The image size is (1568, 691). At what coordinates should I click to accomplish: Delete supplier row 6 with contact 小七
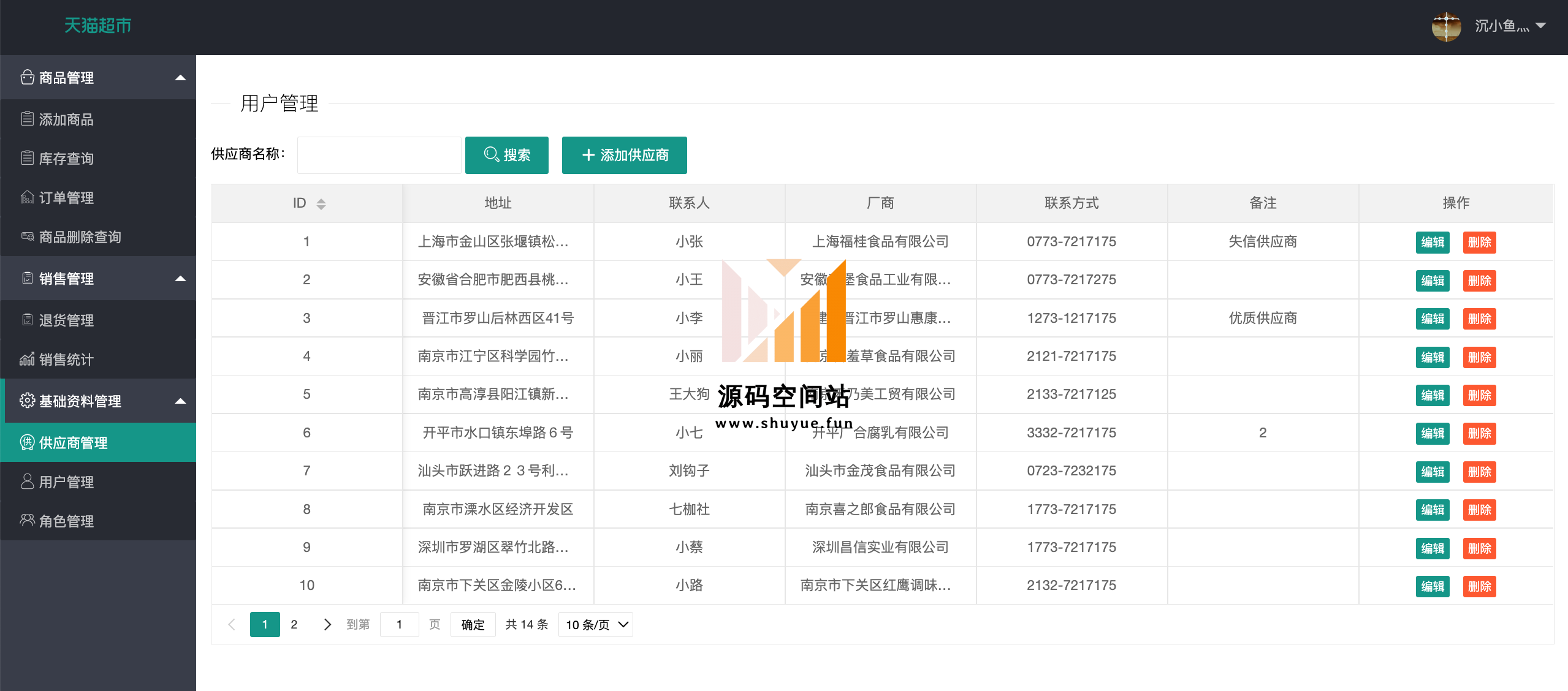tap(1480, 433)
